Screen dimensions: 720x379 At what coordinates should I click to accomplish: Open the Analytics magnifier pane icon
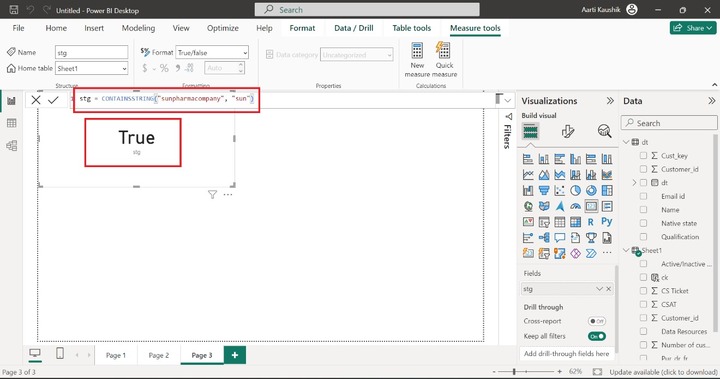[604, 131]
